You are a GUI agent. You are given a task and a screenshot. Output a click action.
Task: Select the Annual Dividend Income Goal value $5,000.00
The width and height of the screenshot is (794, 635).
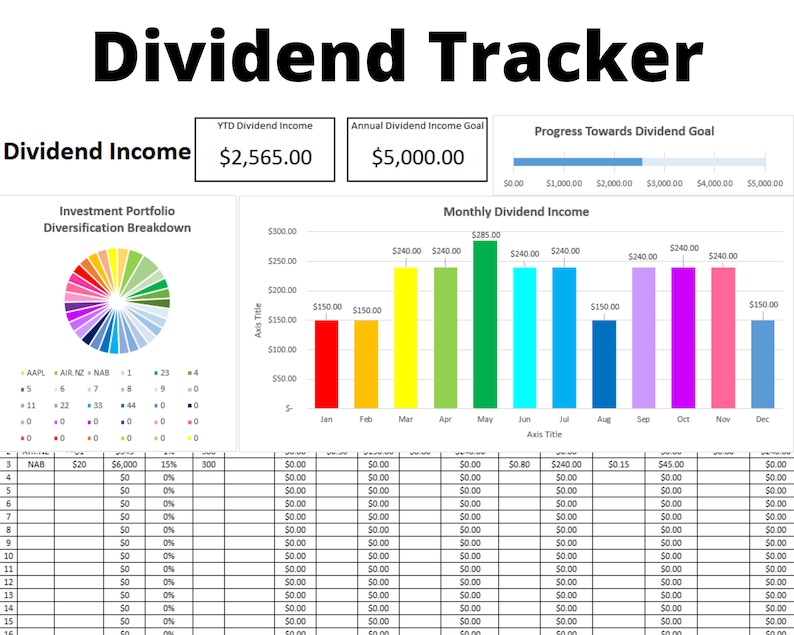(418, 157)
